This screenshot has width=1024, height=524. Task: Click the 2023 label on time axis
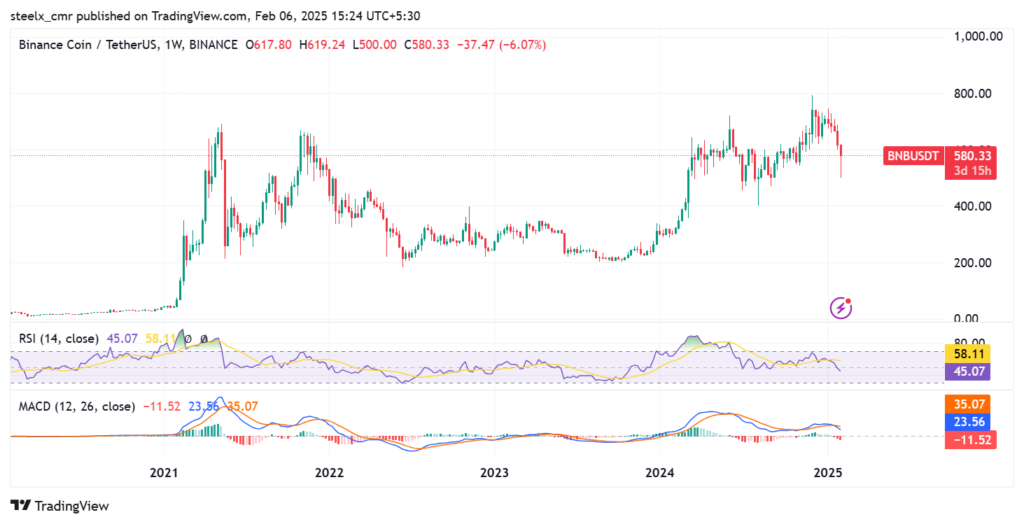tap(494, 472)
